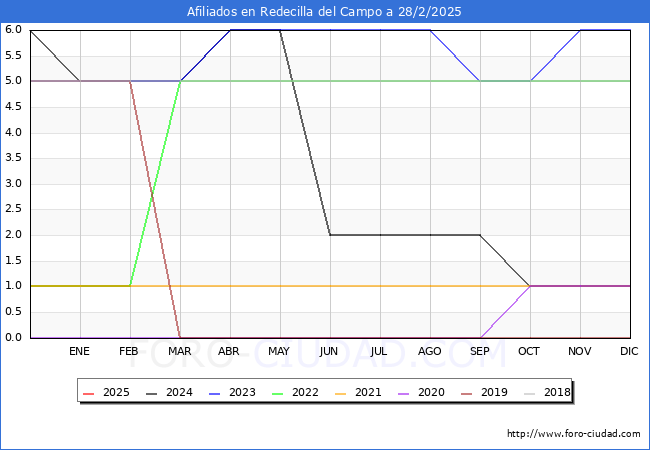This screenshot has width=650, height=450.
Task: Click the FEB month axis label
Action: 129,351
